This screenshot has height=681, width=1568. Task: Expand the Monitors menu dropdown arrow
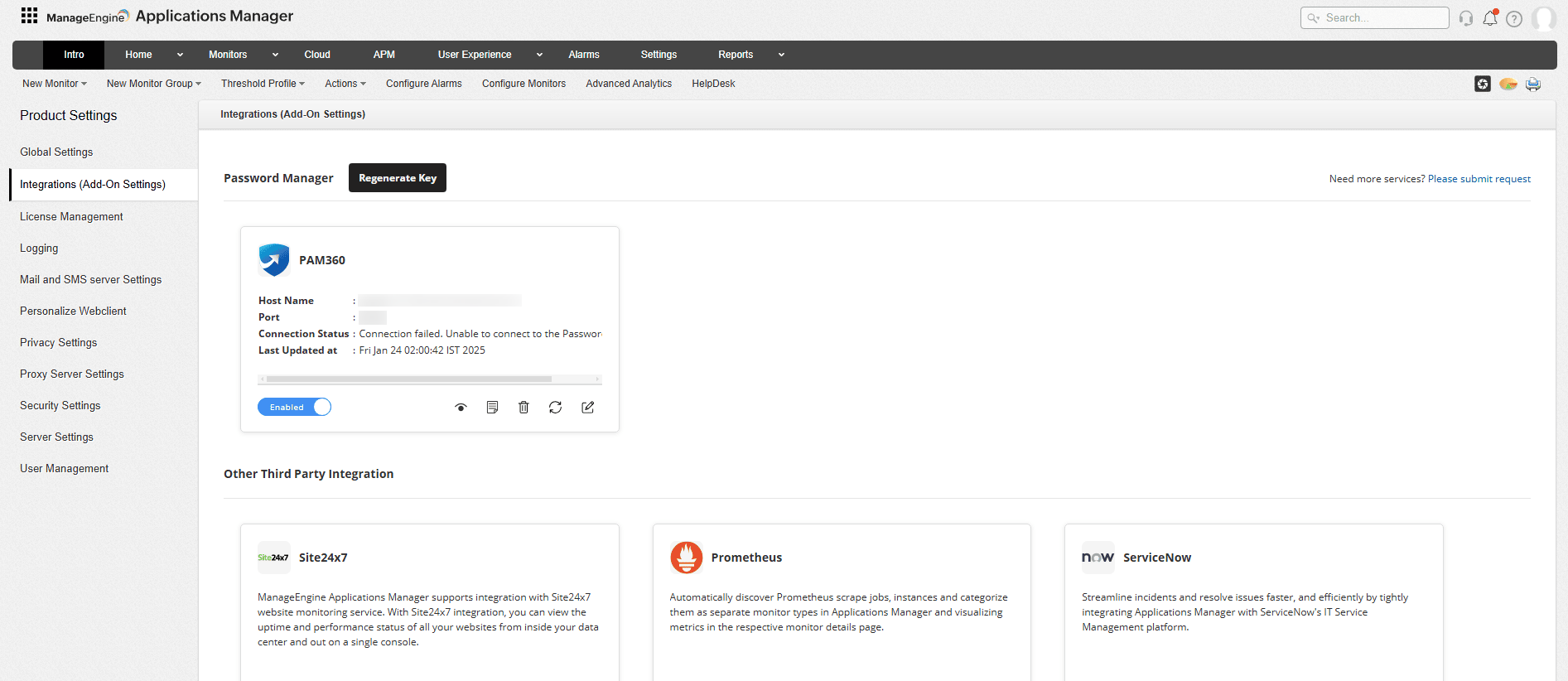coord(275,55)
